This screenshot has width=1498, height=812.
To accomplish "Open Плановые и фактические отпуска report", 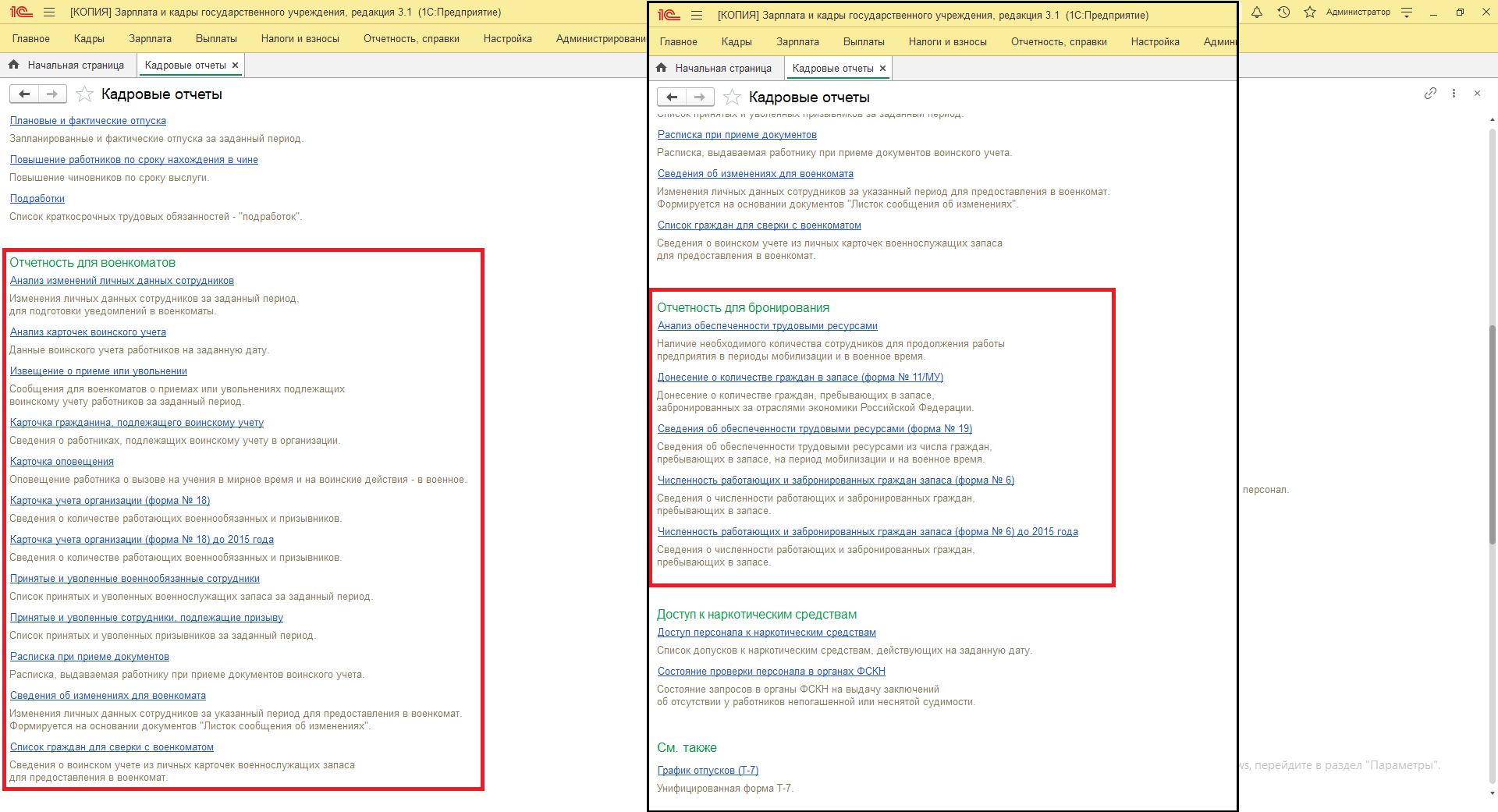I will pos(88,121).
